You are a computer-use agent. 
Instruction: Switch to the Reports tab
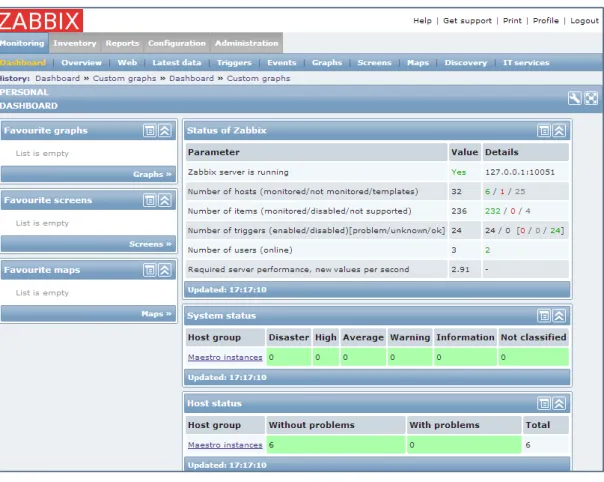[122, 43]
